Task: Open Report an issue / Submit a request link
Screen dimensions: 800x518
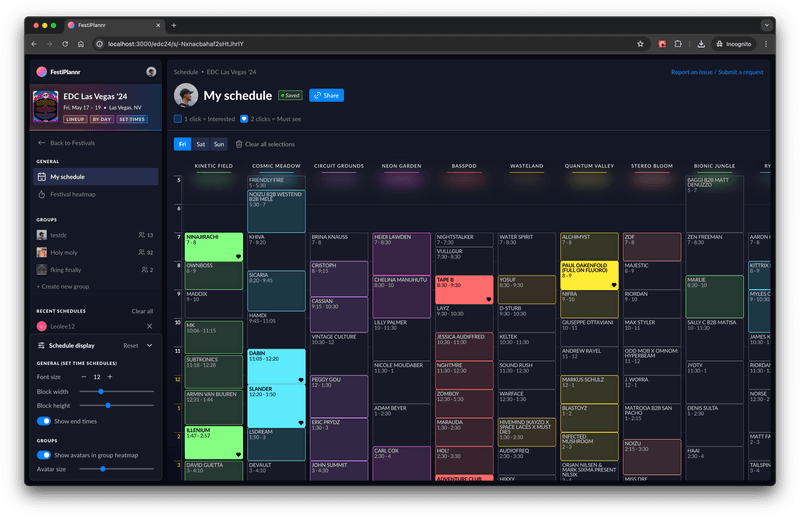Action: [x=716, y=72]
